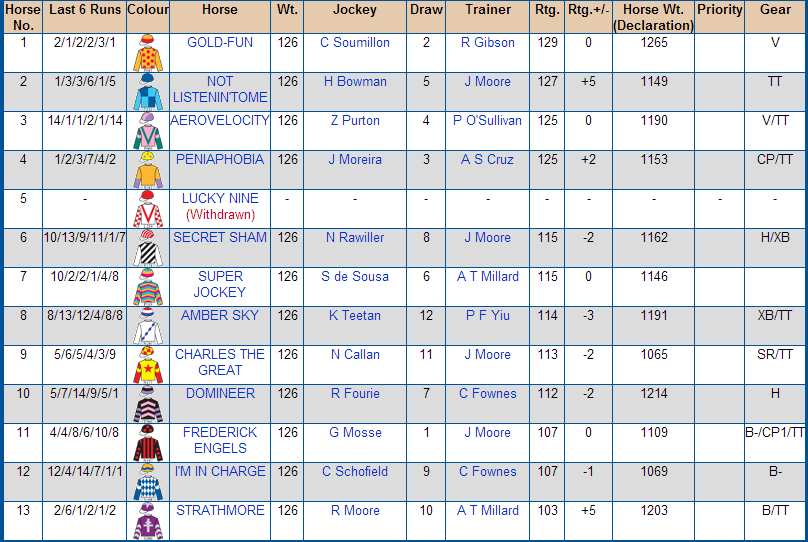Open trainer P F Yiu's page
808x542 pixels.
487,315
